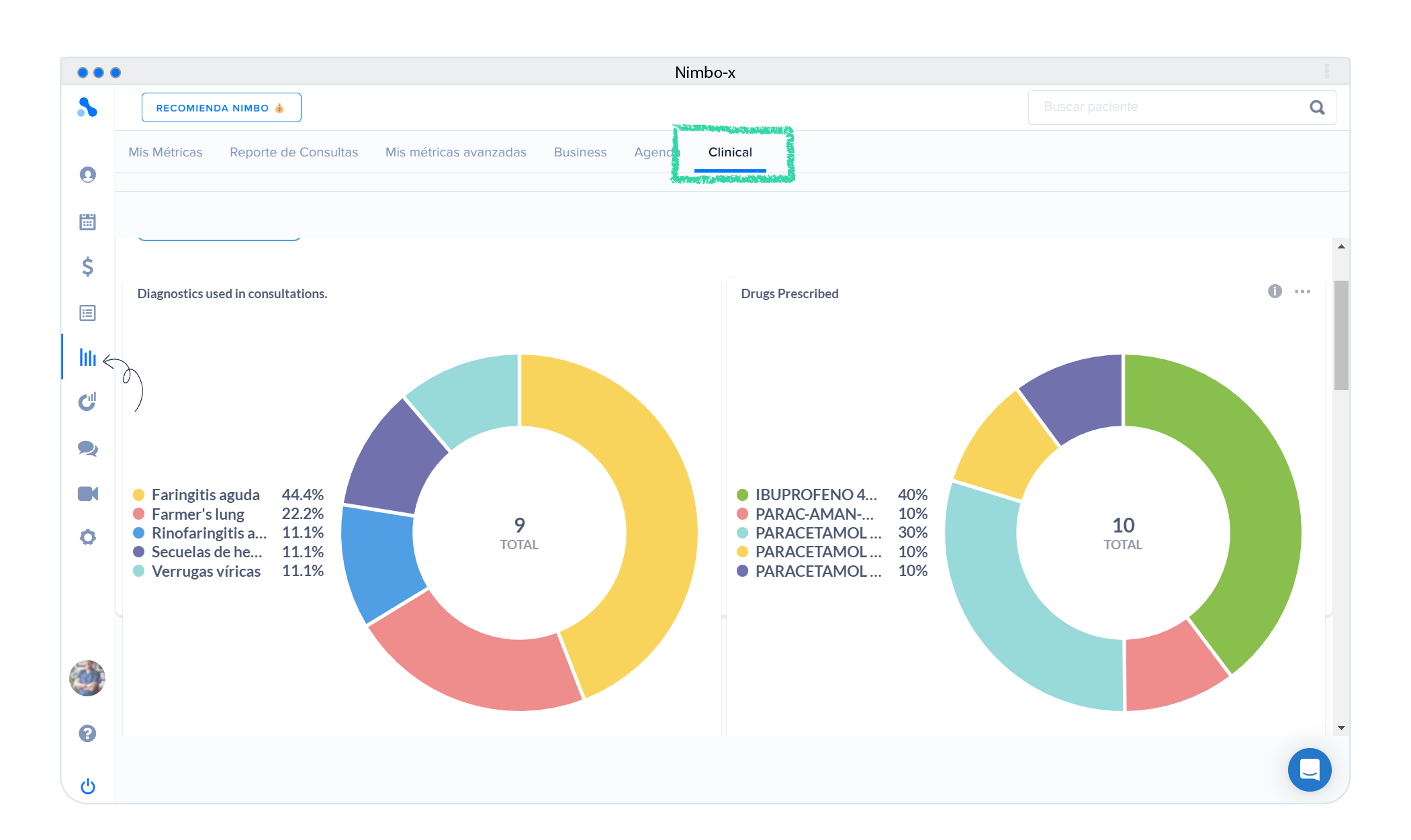Click the Buscar paciente search field
The width and height of the screenshot is (1411, 840).
pos(1169,107)
